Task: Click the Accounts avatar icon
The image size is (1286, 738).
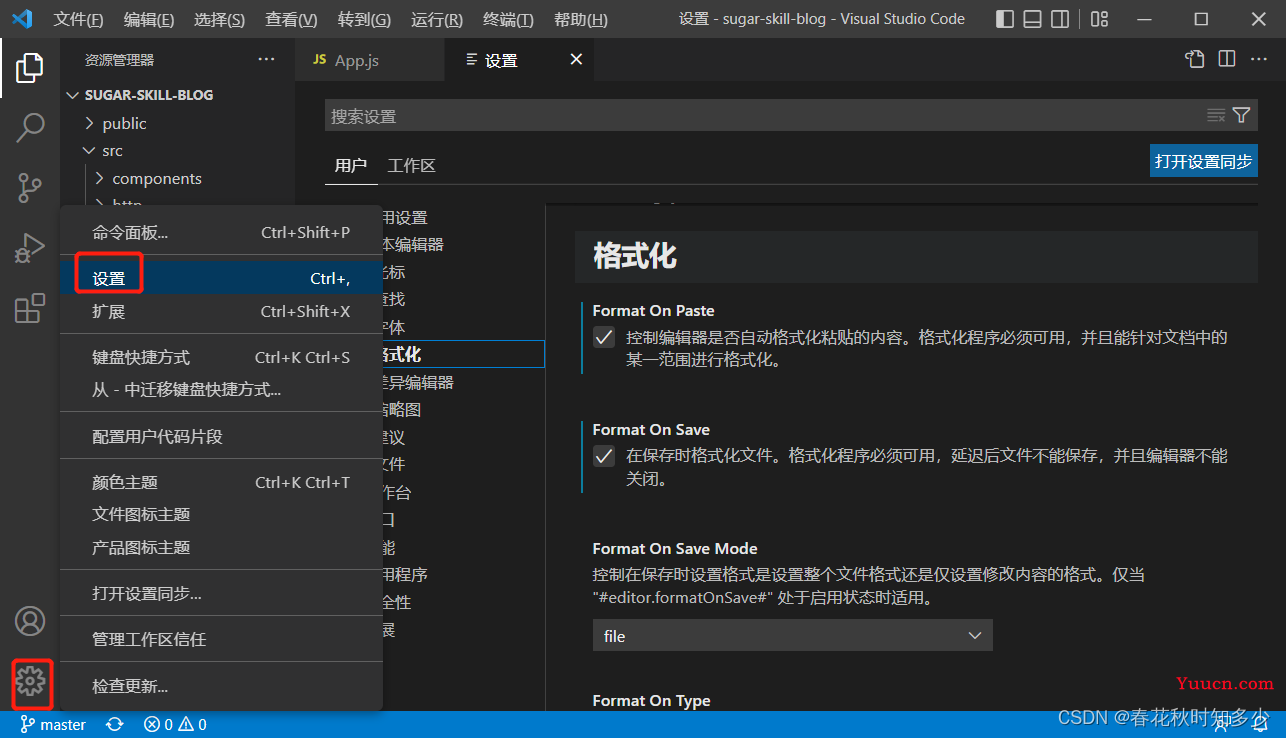Action: [30, 621]
